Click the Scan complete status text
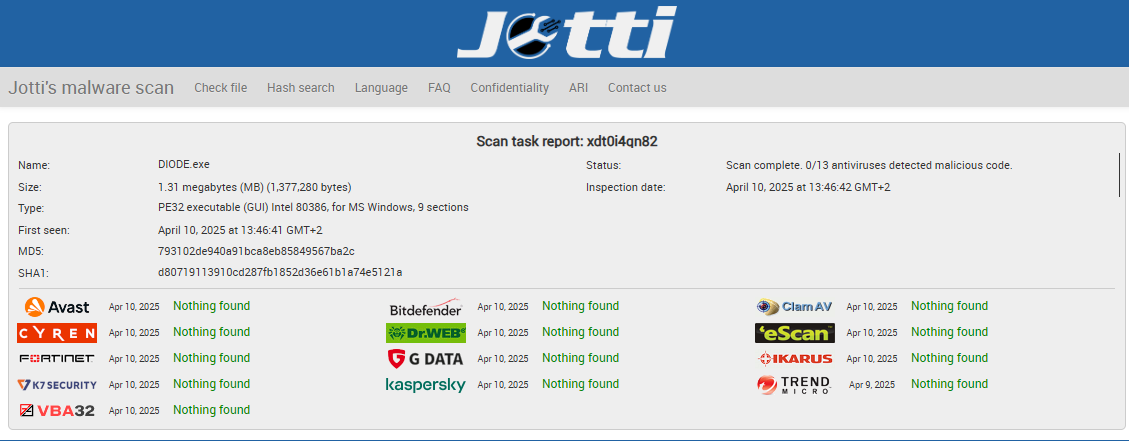 869,165
